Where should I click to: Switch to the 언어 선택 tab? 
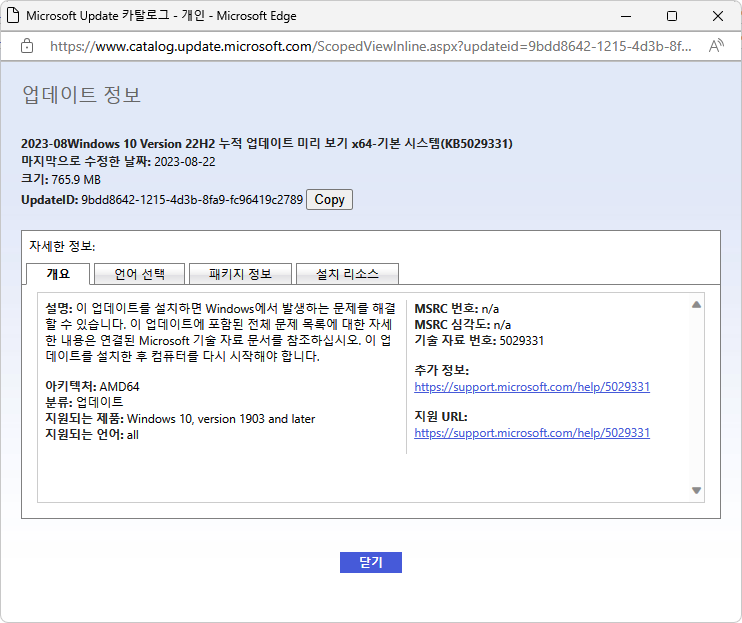pyautogui.click(x=140, y=274)
